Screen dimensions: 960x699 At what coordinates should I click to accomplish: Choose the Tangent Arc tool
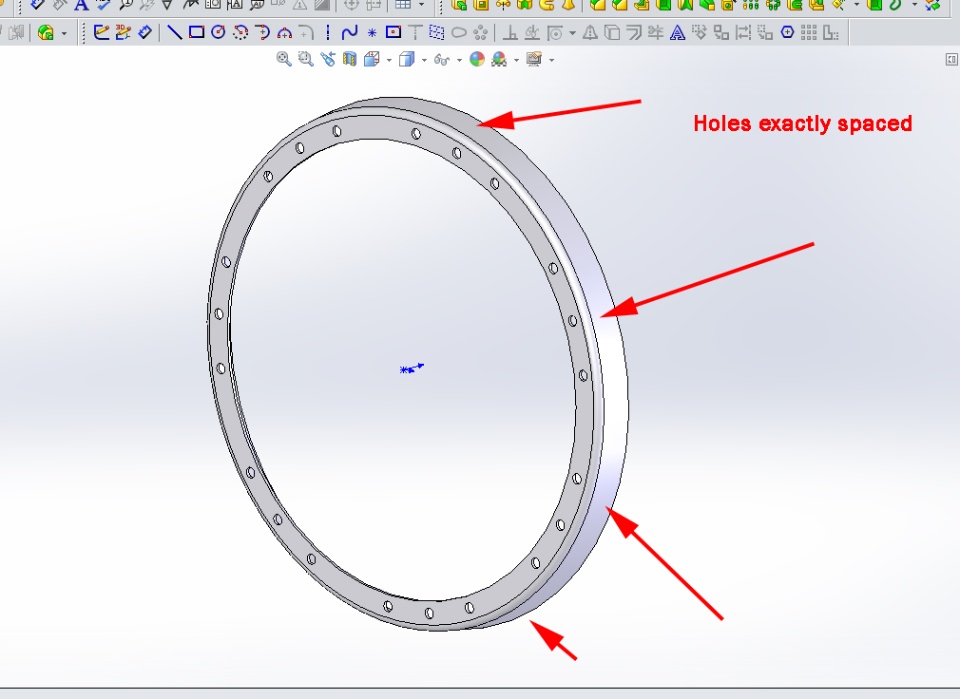263,32
